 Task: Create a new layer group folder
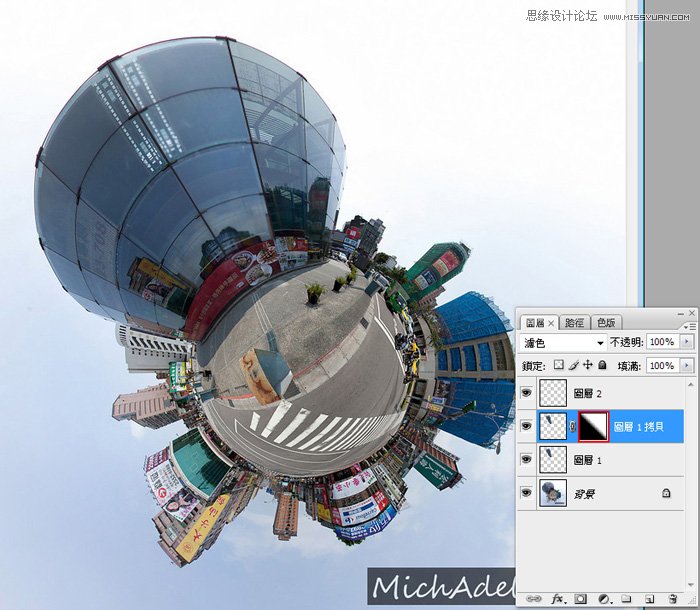626,598
